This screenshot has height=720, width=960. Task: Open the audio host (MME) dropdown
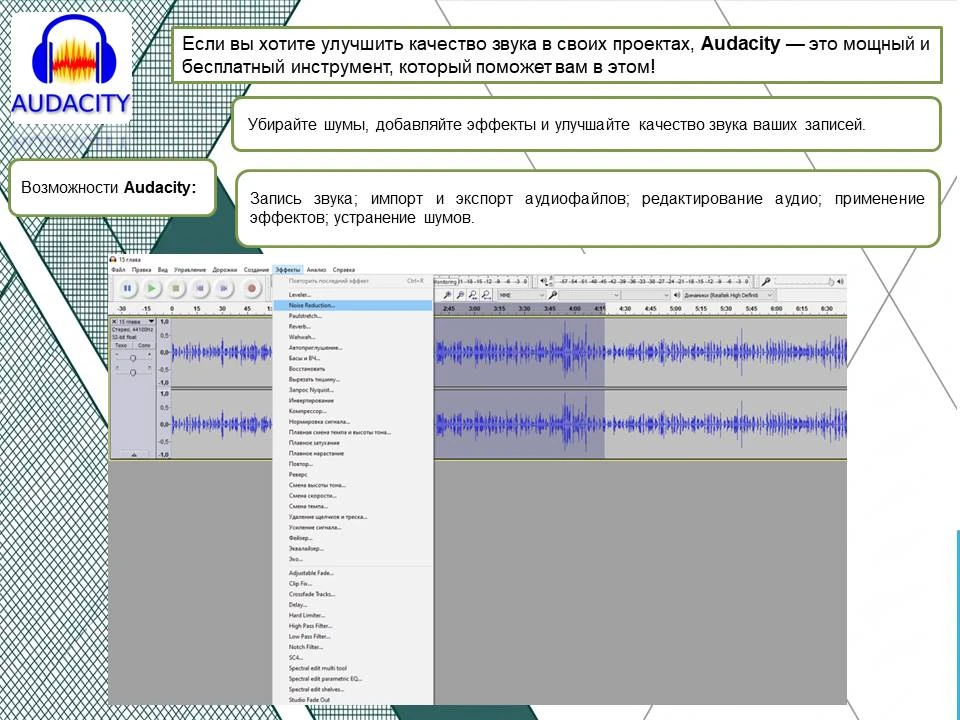pyautogui.click(x=520, y=295)
